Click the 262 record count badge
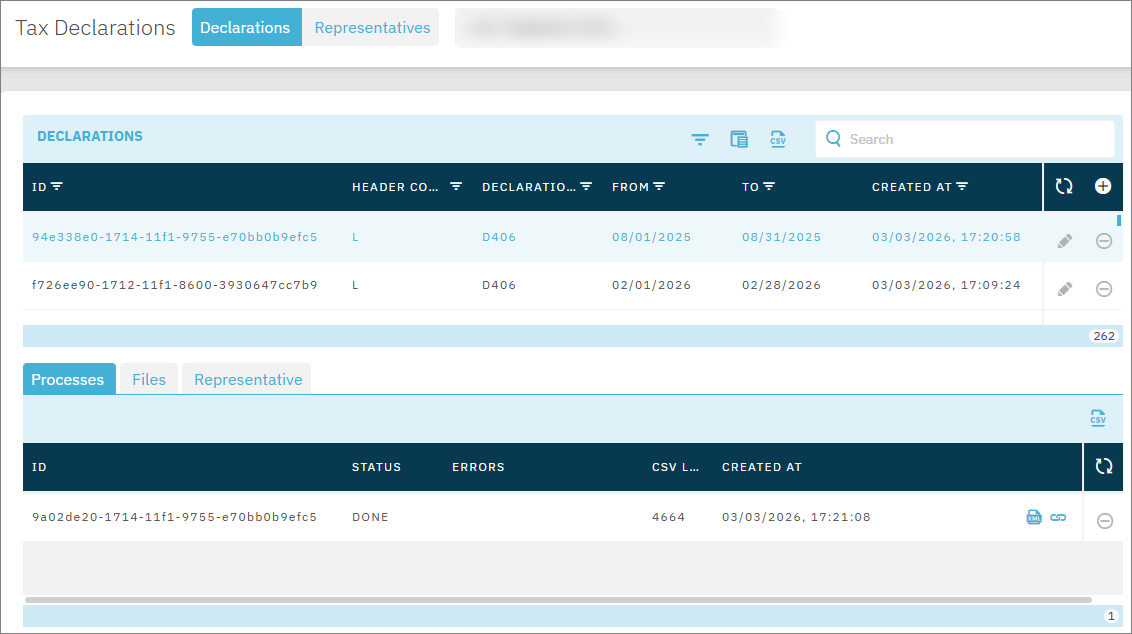This screenshot has height=634, width=1132. click(x=1104, y=336)
